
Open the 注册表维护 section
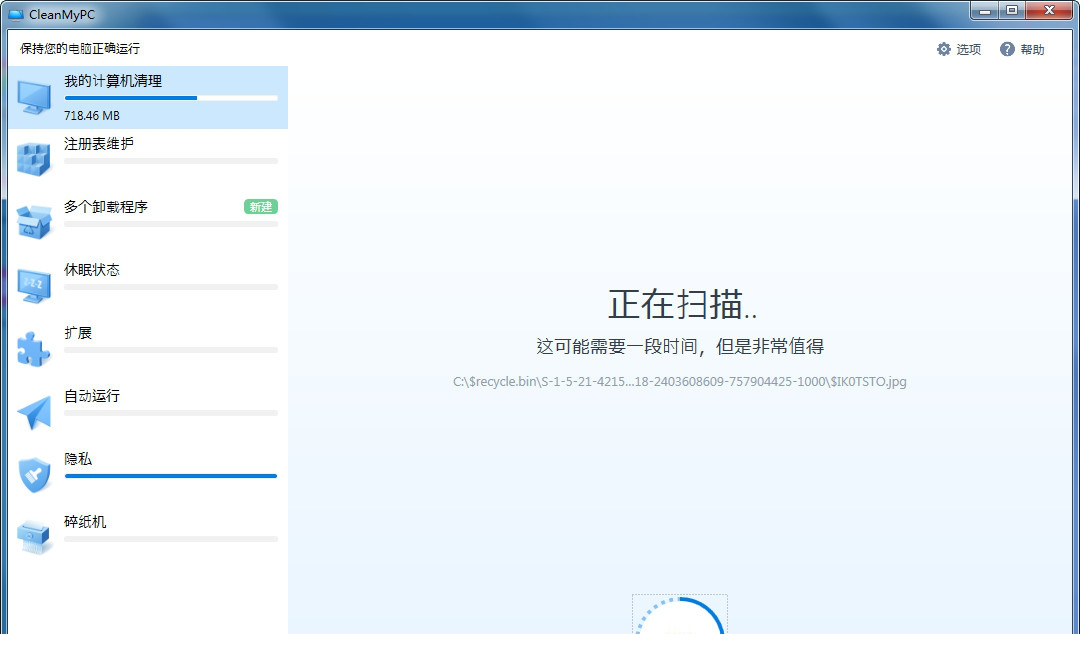tap(148, 160)
